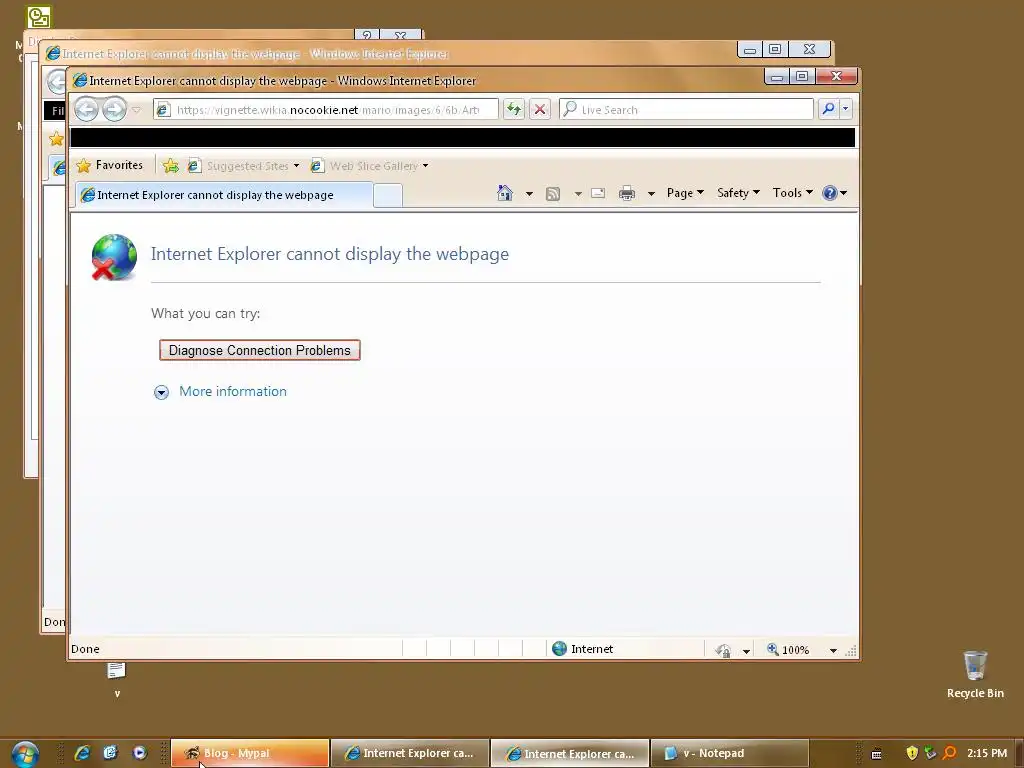
Task: Go forward with the Forward arrow button
Action: click(114, 109)
